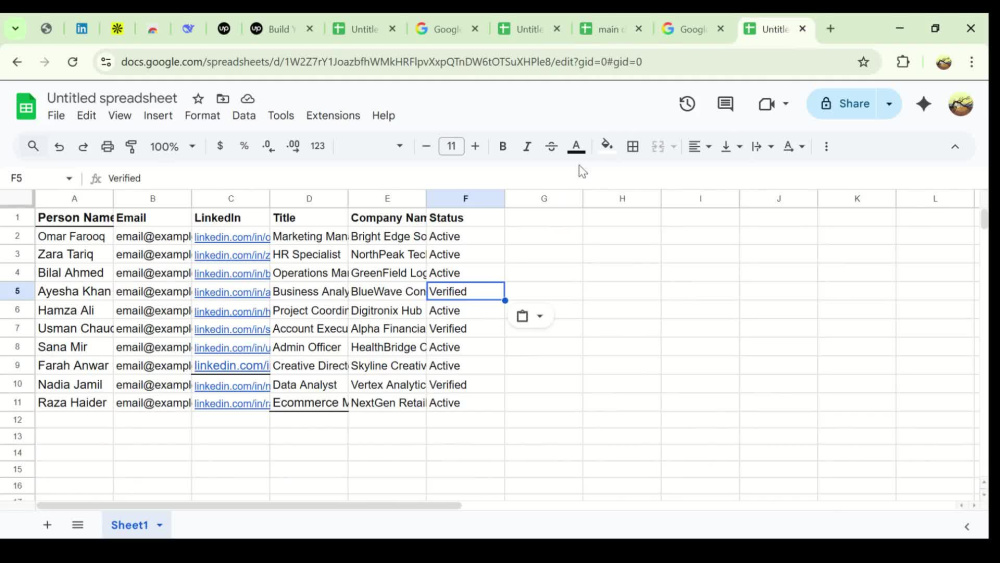Viewport: 1000px width, 563px height.
Task: Open the View menu
Action: click(x=119, y=115)
